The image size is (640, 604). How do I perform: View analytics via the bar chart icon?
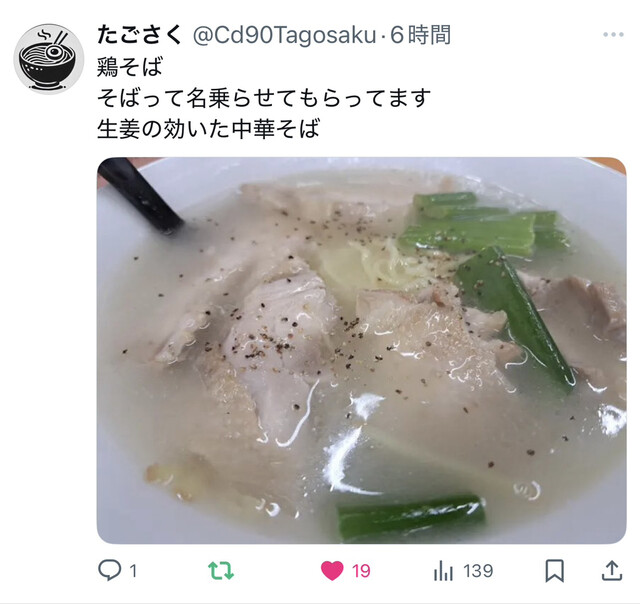pos(443,571)
